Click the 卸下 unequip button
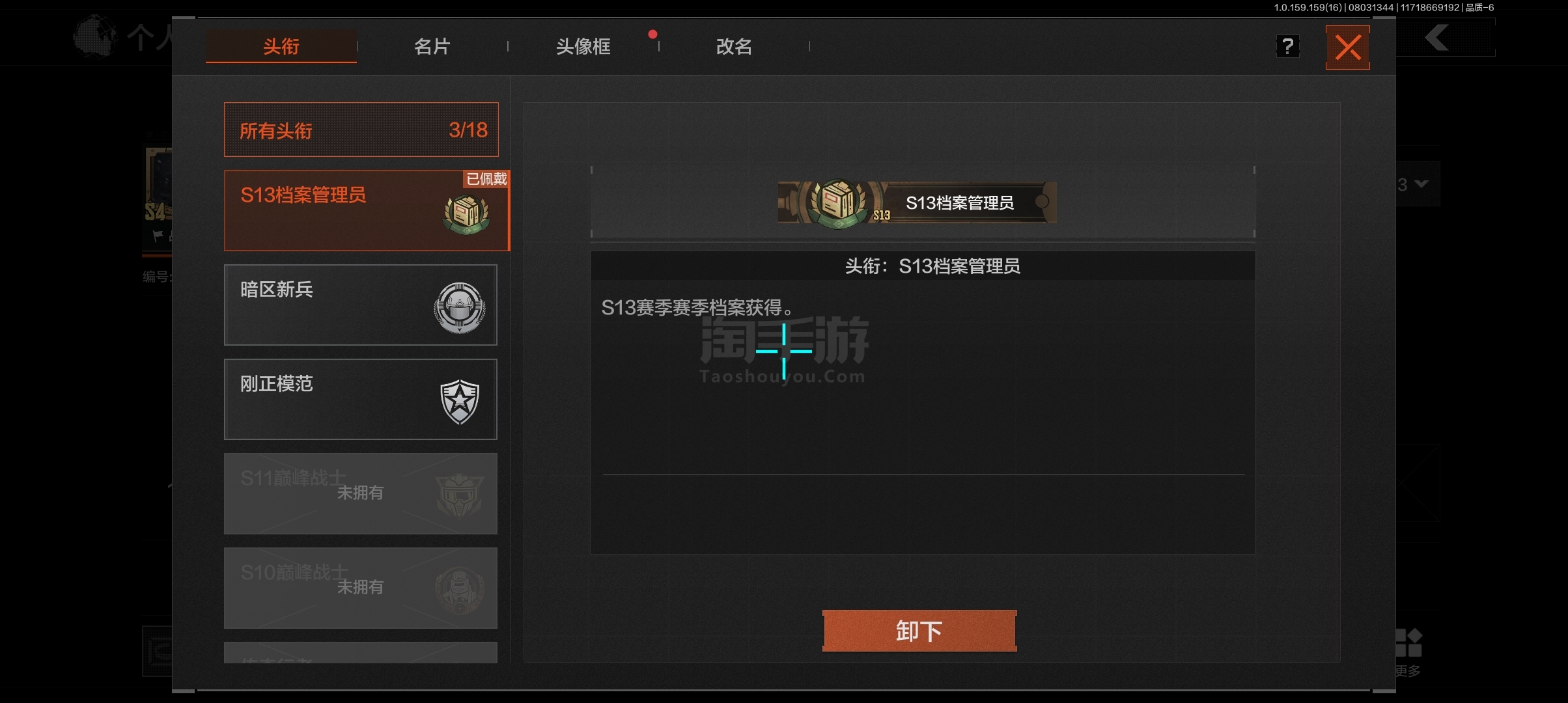Viewport: 1568px width, 703px height. tap(919, 631)
